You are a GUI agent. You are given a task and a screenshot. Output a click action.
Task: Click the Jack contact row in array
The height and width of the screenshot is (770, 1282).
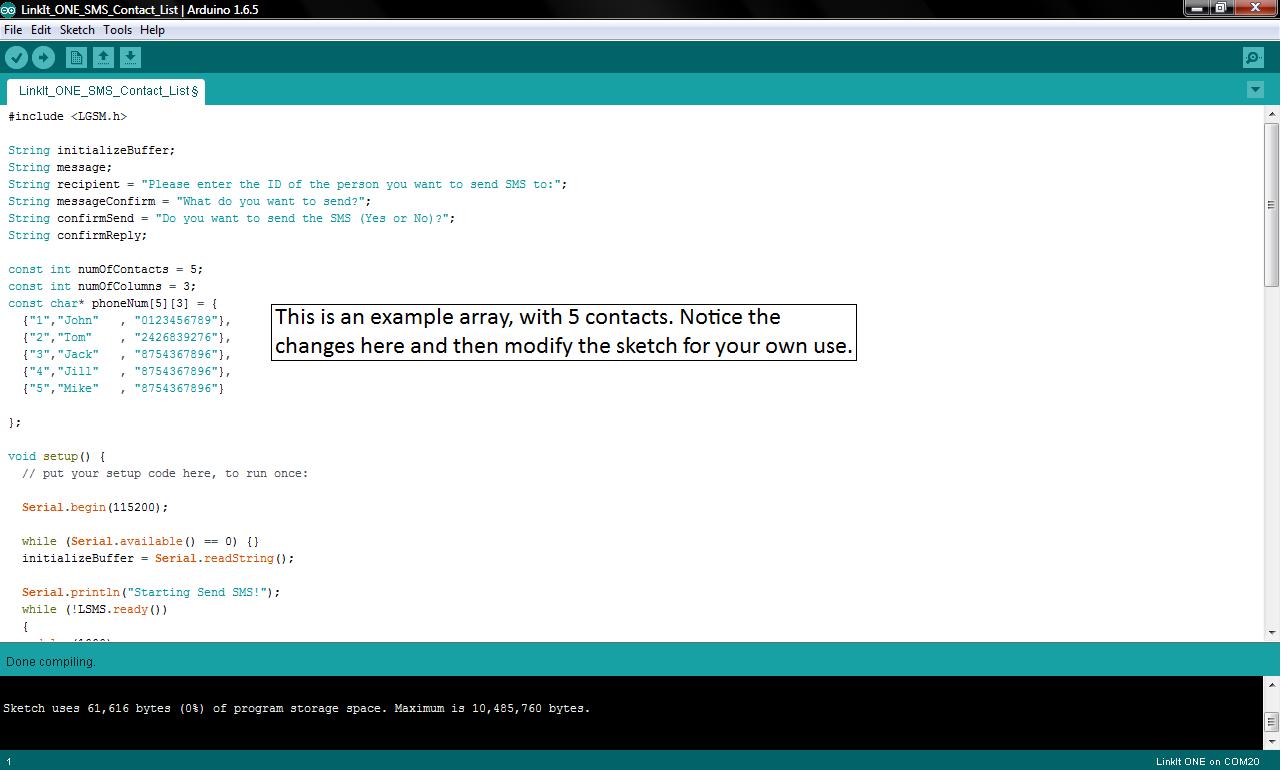[127, 354]
